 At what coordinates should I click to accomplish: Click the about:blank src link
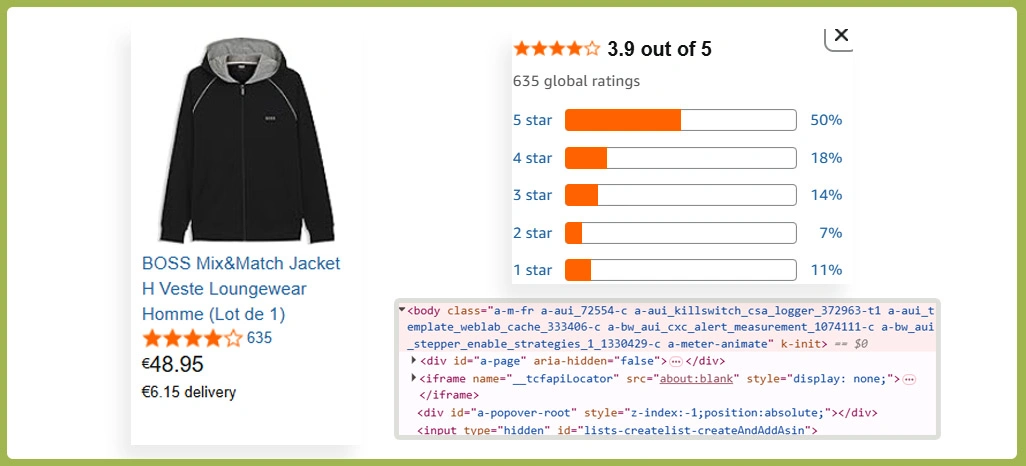click(x=696, y=379)
